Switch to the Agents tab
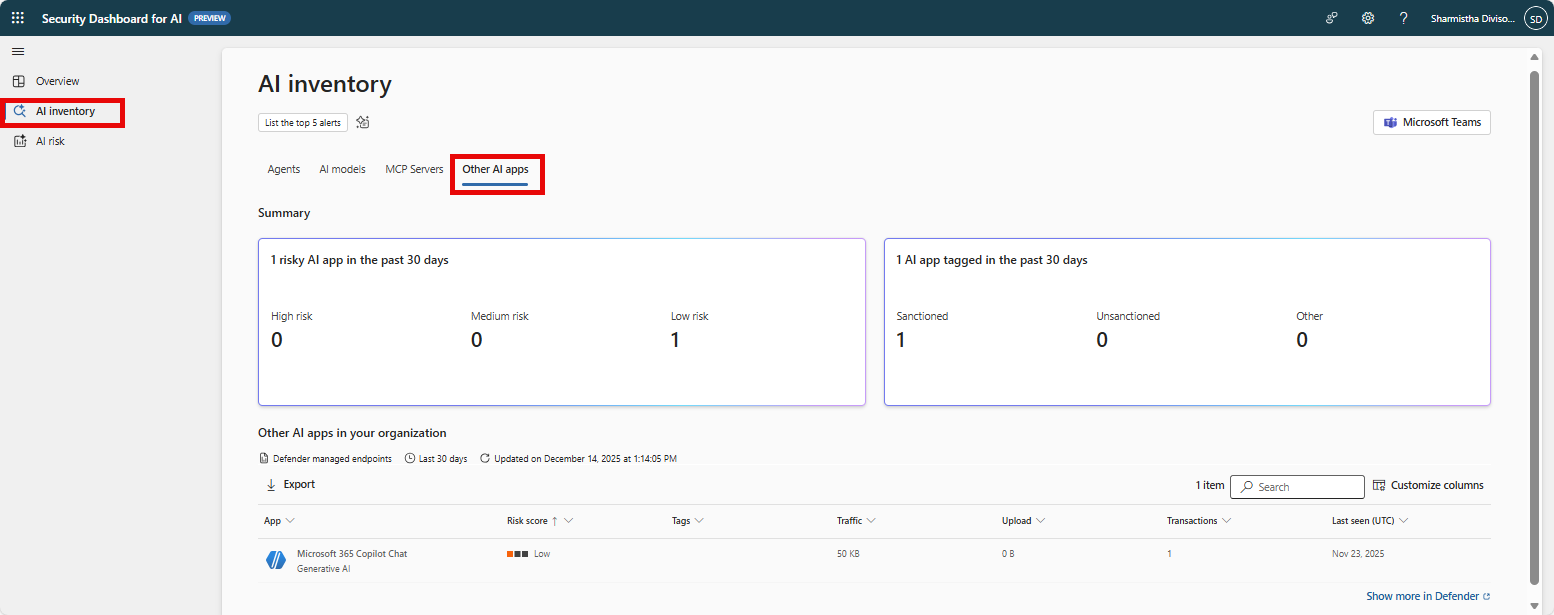1554x615 pixels. [x=284, y=169]
